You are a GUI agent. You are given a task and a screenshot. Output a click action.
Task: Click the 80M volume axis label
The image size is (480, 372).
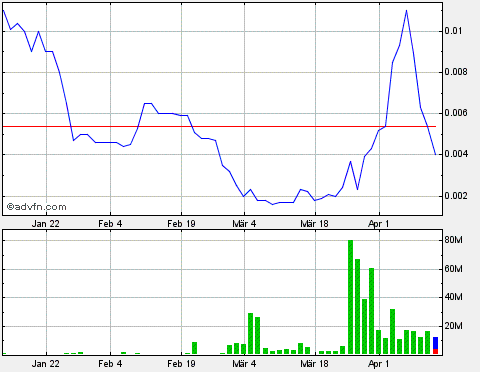click(453, 240)
